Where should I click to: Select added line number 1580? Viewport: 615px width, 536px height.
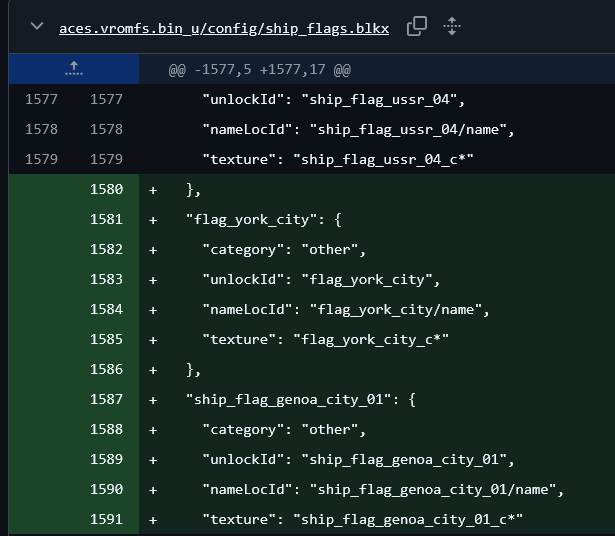click(106, 189)
